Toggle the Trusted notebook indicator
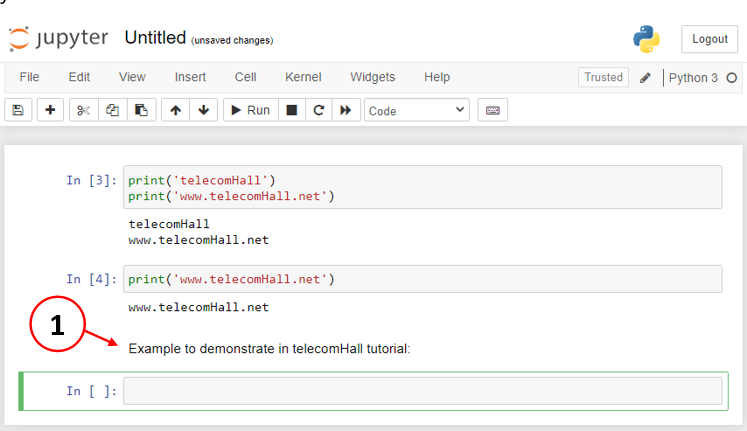 pyautogui.click(x=603, y=77)
